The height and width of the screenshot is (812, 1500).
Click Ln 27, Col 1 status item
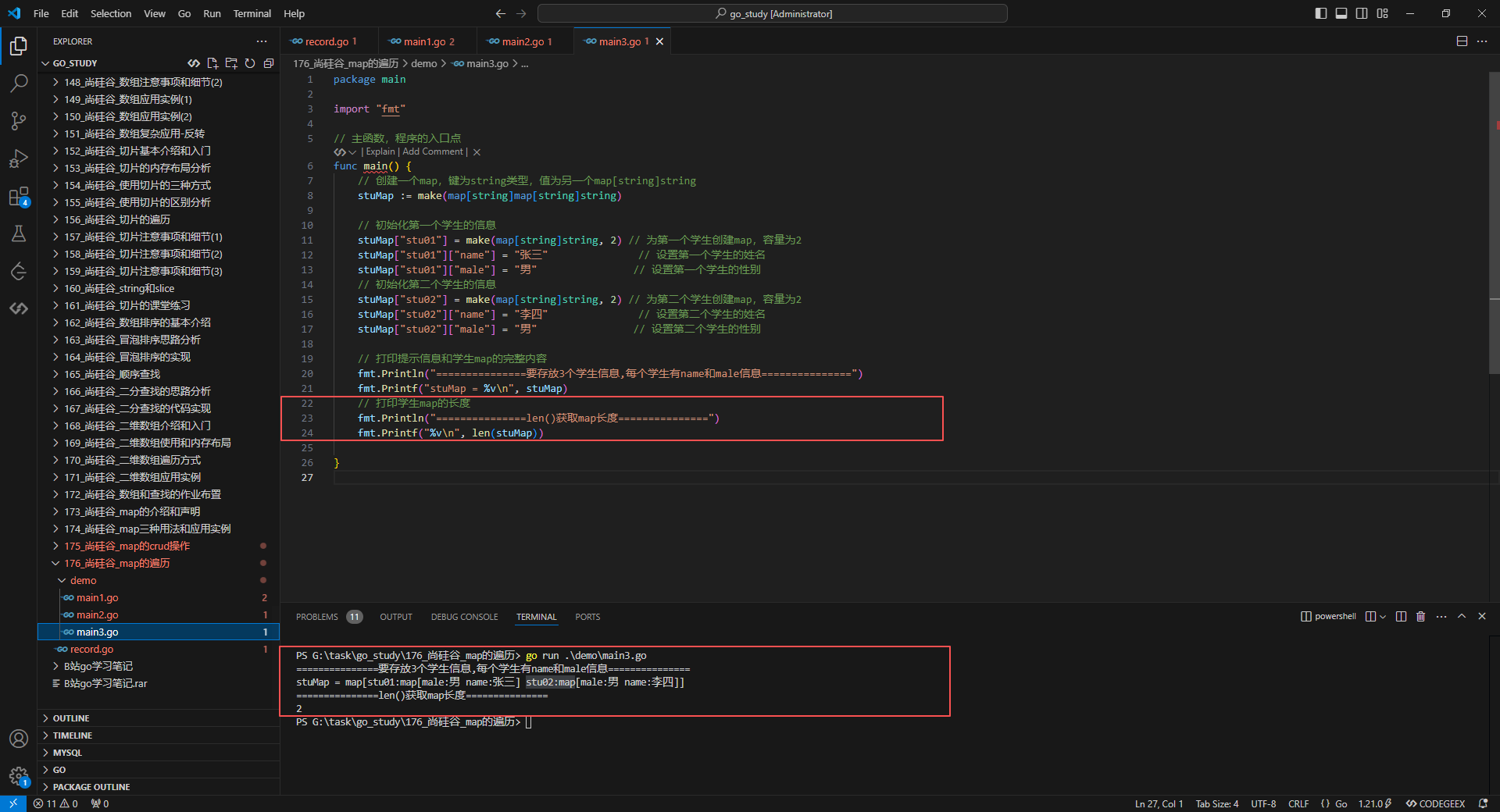point(1159,803)
